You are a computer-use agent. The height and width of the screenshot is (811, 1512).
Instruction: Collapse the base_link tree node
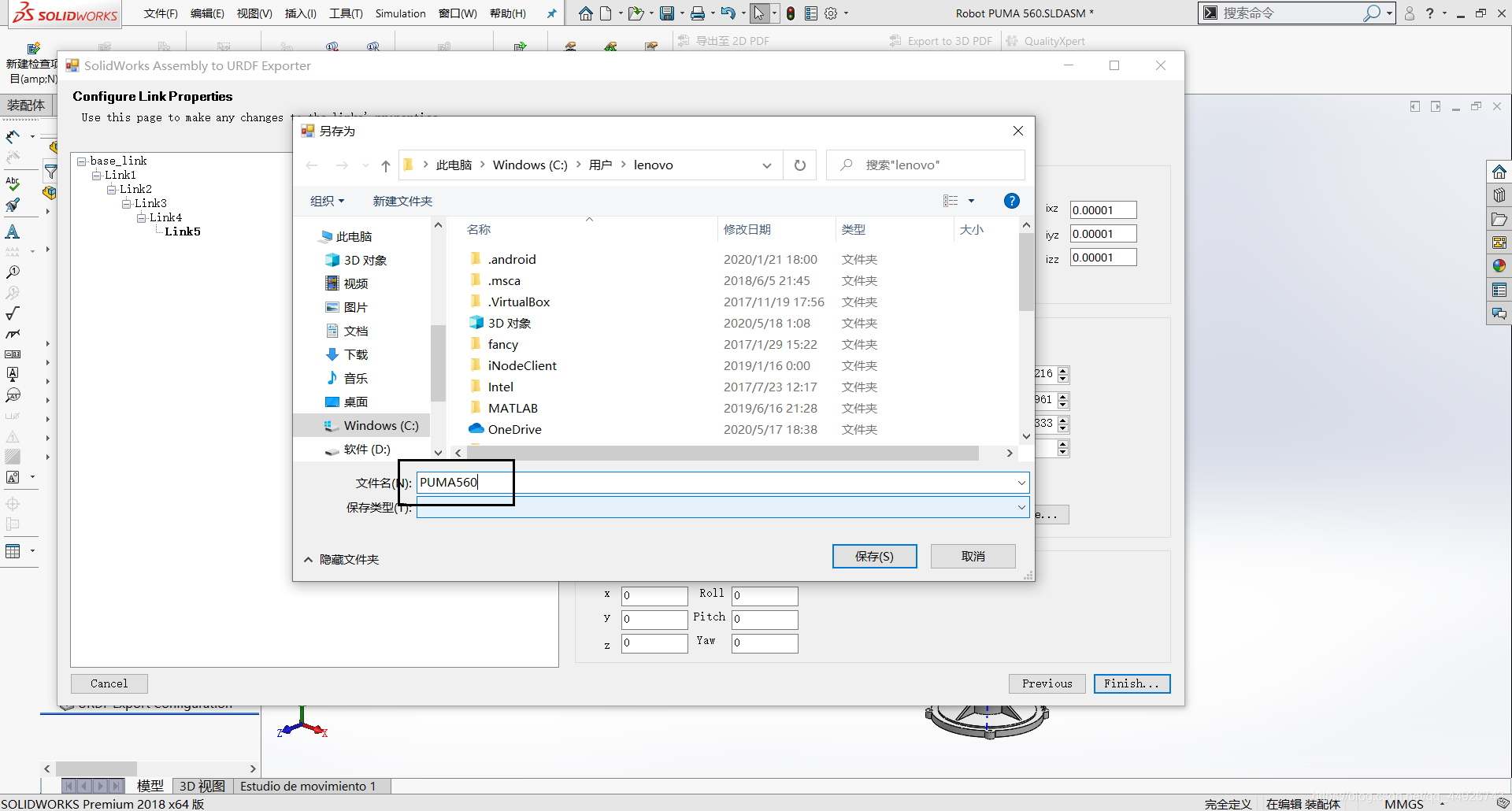[82, 161]
